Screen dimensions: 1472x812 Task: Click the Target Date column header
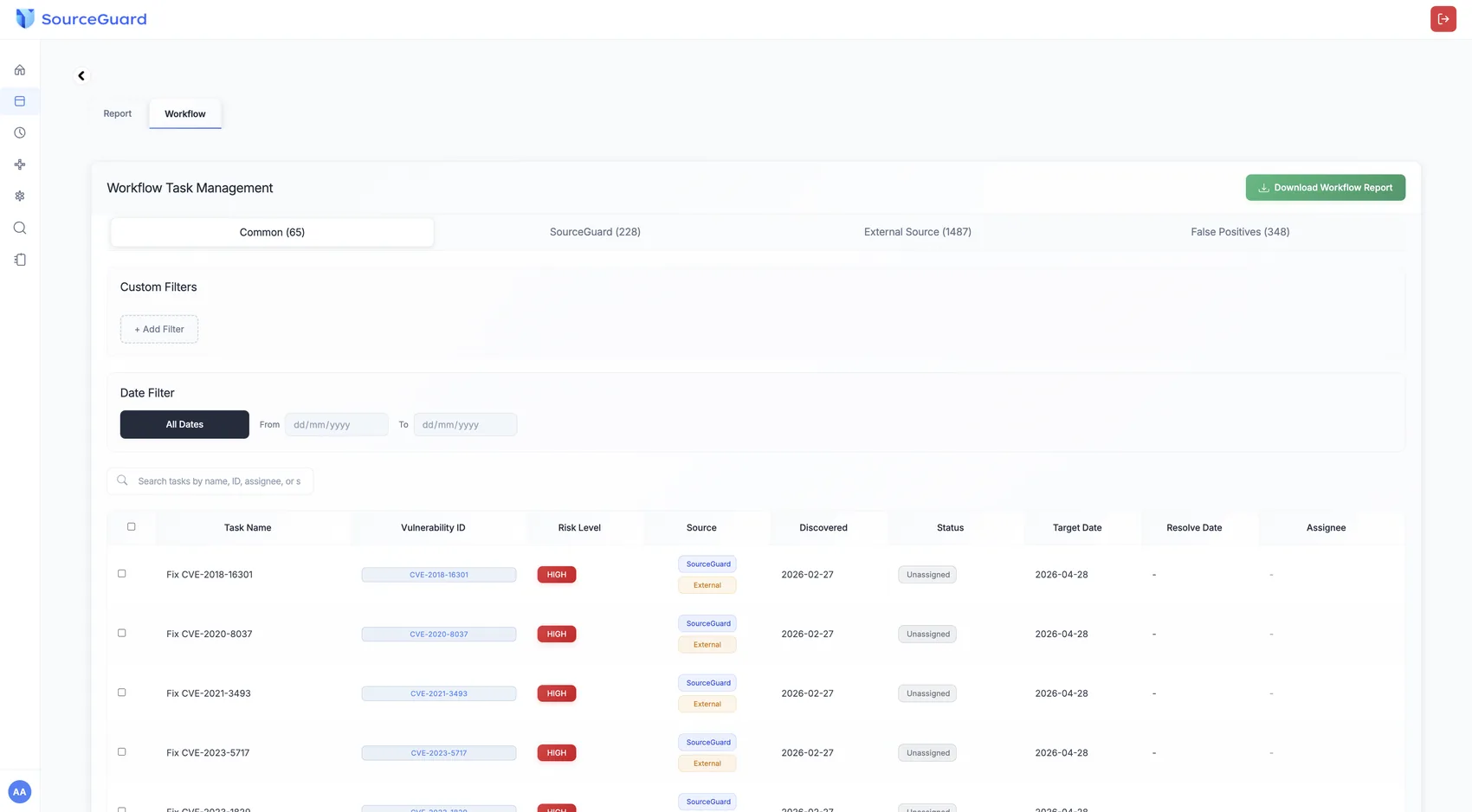click(x=1077, y=528)
